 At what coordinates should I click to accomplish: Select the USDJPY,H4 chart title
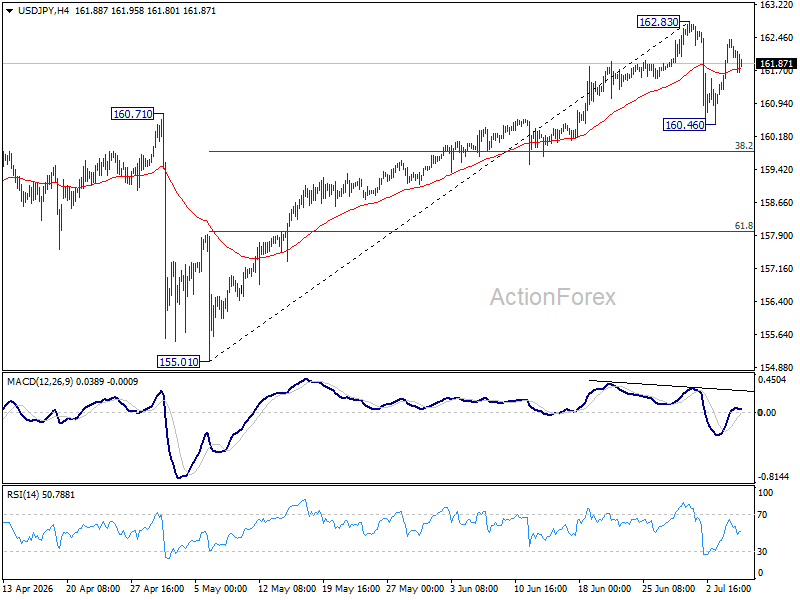point(43,11)
